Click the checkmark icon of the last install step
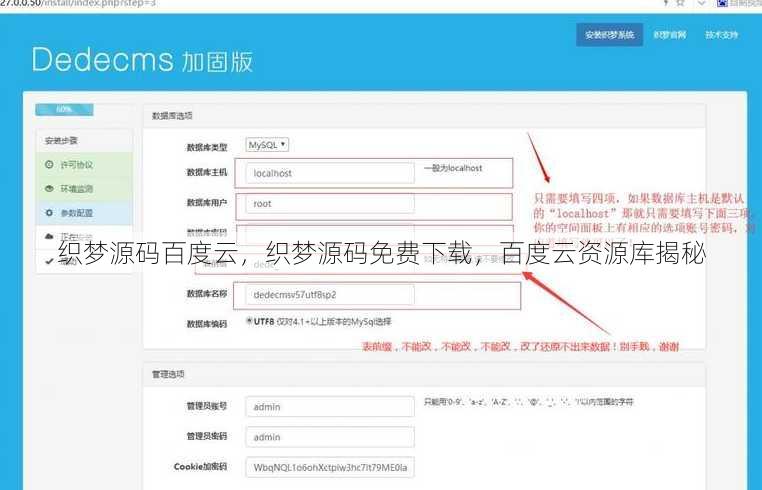Viewport: 762px width, 490px height. click(x=49, y=261)
